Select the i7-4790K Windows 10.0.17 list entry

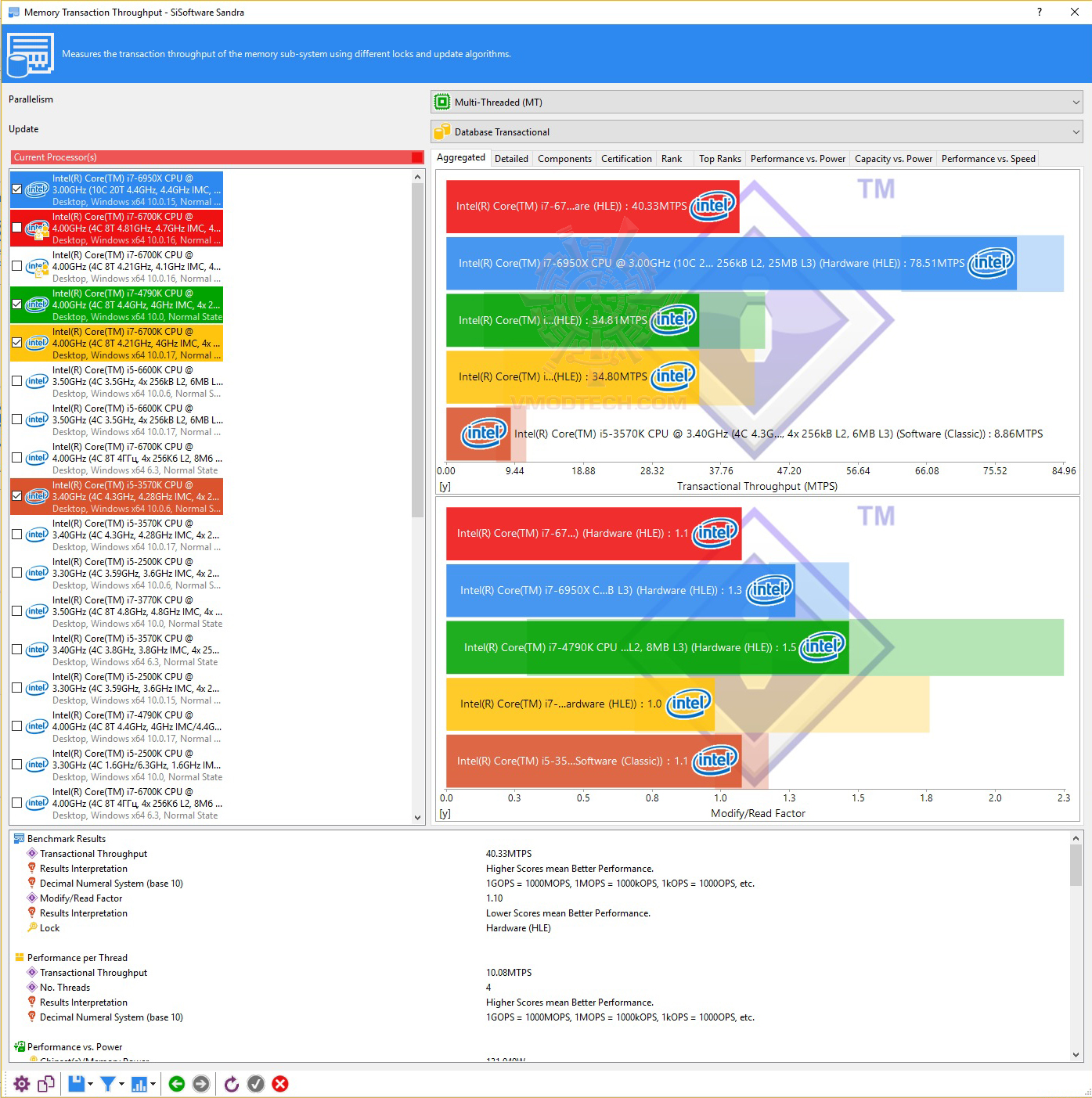pyautogui.click(x=117, y=727)
